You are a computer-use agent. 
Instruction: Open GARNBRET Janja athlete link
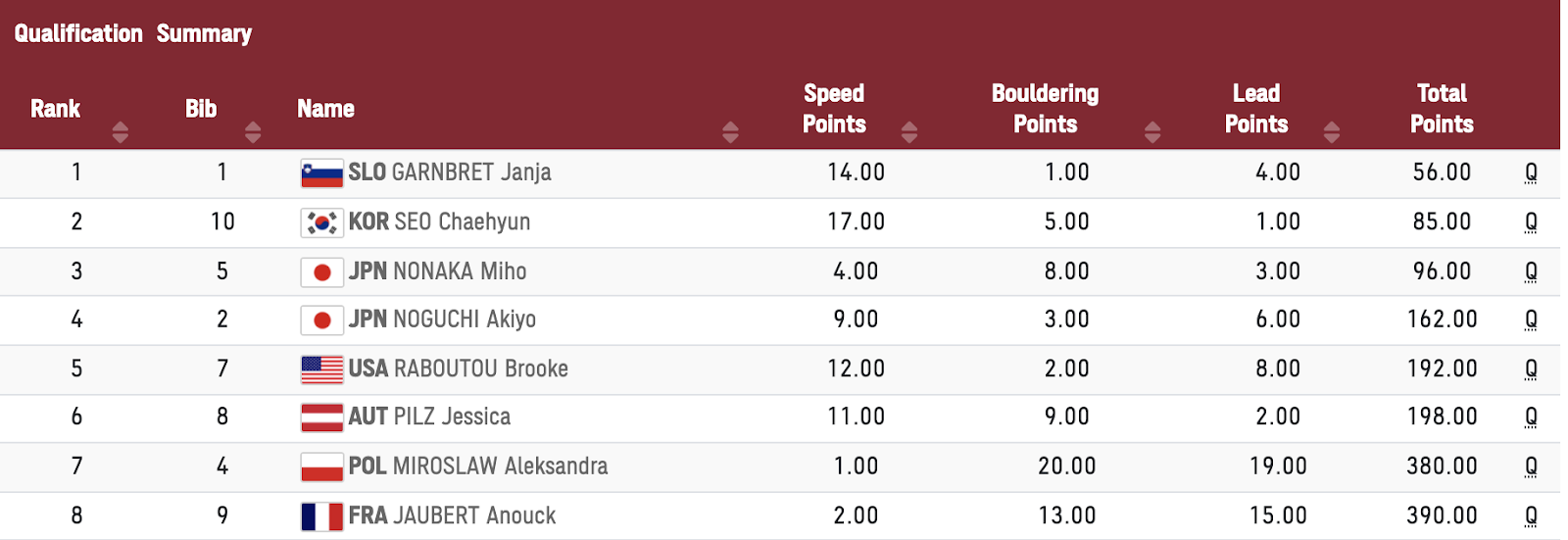click(x=471, y=172)
